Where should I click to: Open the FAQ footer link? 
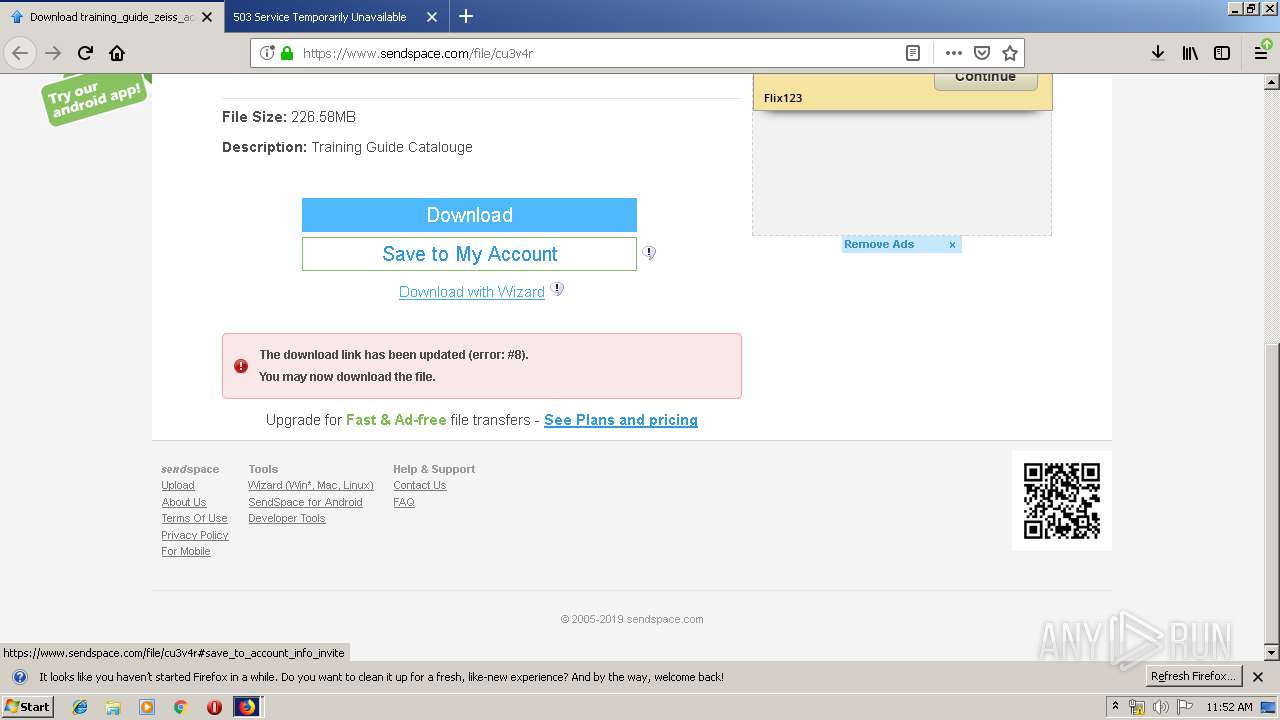tap(404, 502)
